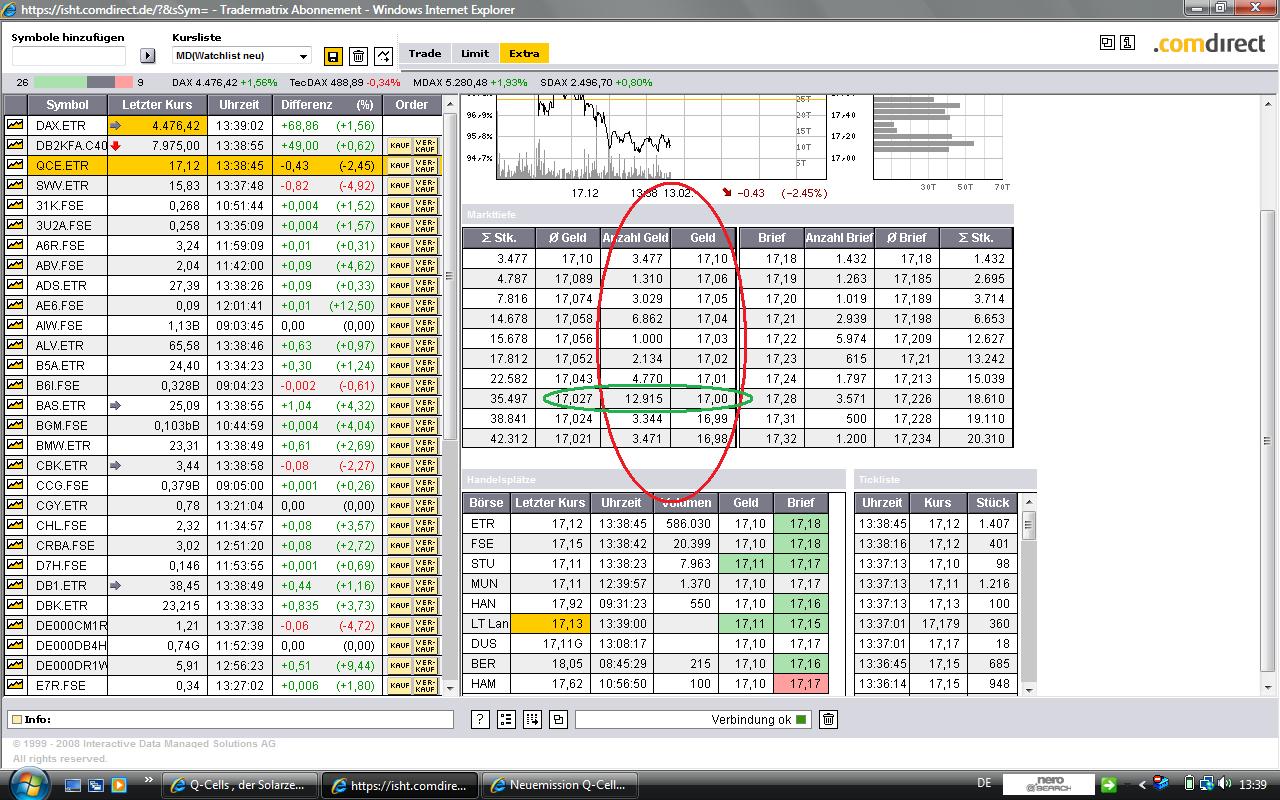Open the chart icon for QCE.ETR

click(15, 165)
